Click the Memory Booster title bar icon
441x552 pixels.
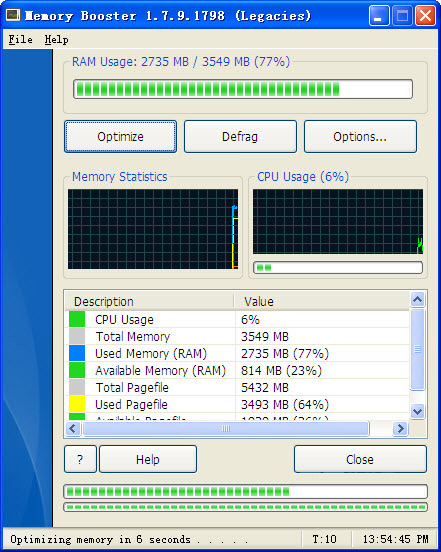pos(13,15)
